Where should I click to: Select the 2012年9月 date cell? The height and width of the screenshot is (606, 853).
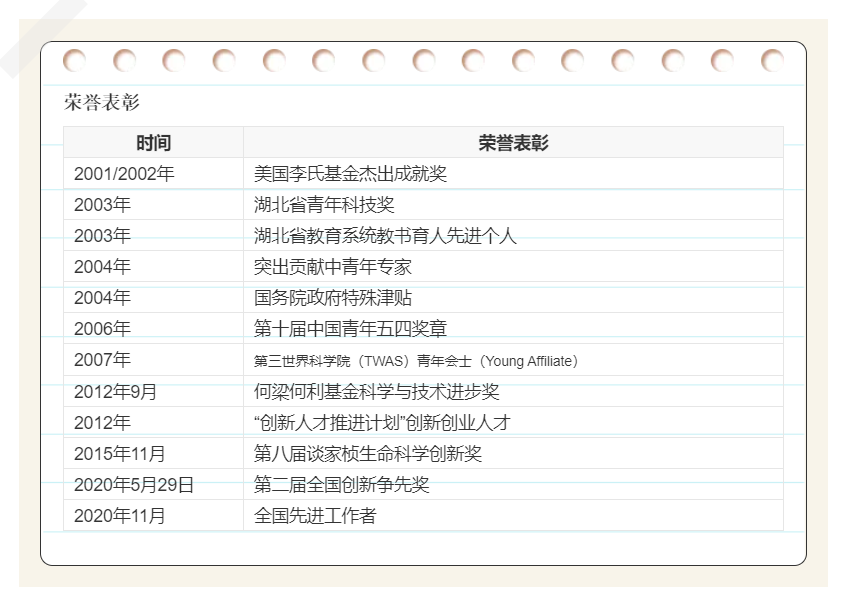(x=115, y=392)
